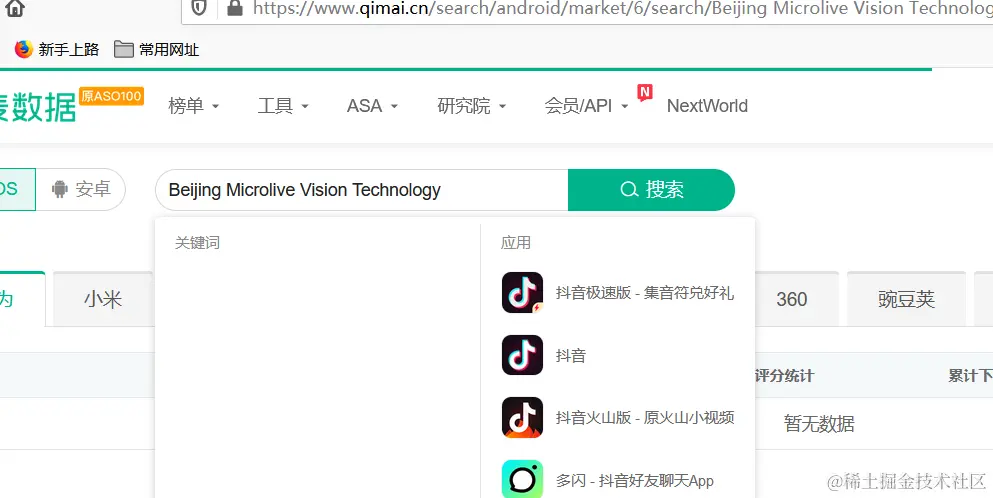
Task: Switch to the 安卓 platform toggle
Action: [x=81, y=189]
